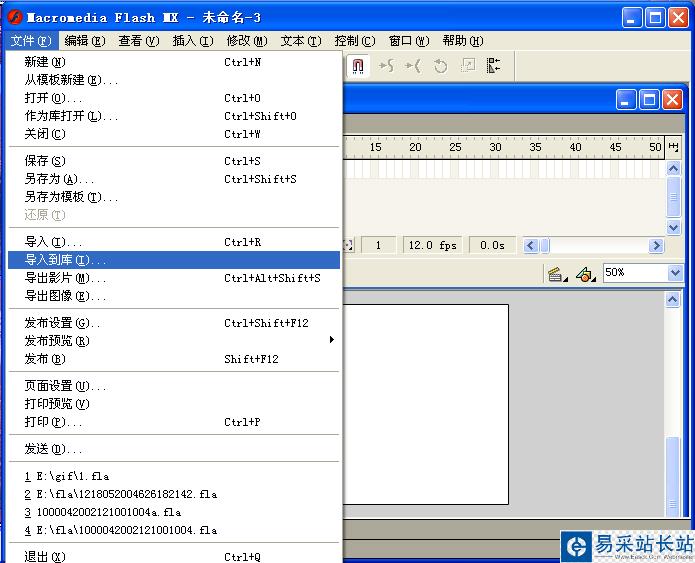Select 导出图像 menu entry

click(174, 296)
